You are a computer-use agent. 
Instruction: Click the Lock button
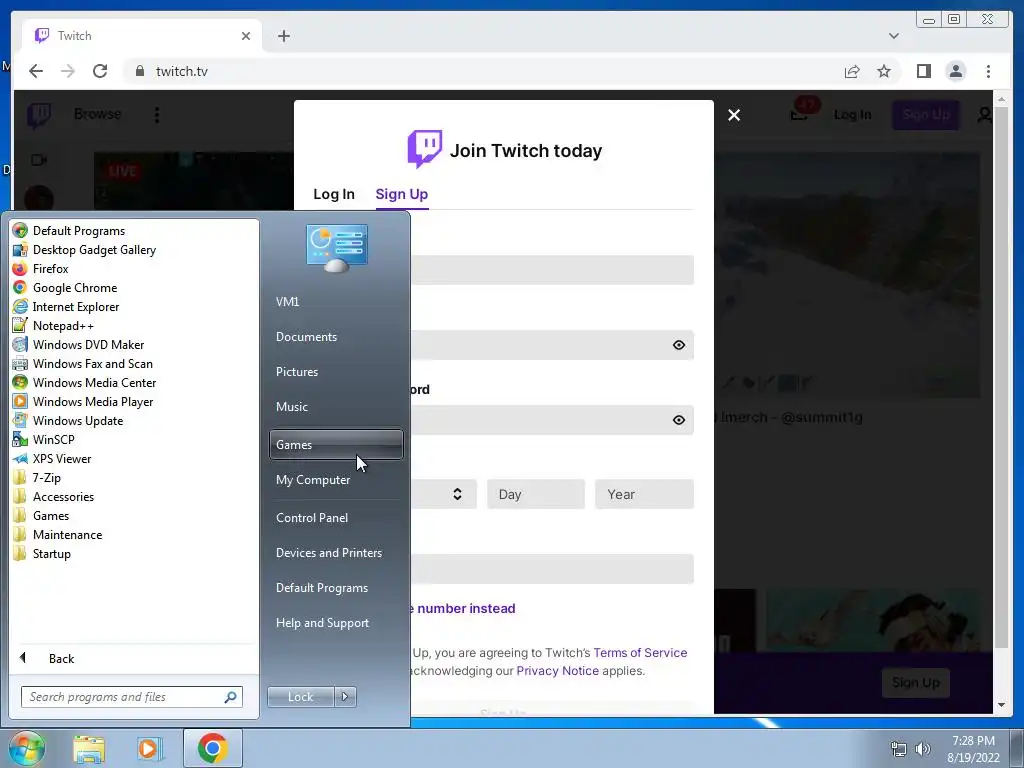coord(301,697)
